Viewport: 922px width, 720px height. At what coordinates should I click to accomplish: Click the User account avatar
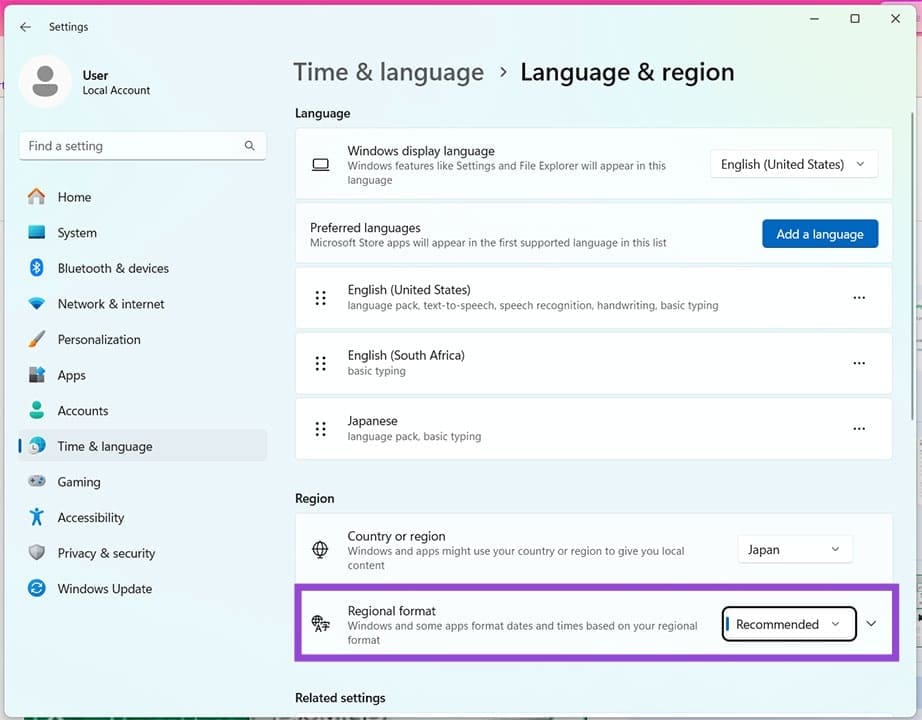[x=45, y=82]
